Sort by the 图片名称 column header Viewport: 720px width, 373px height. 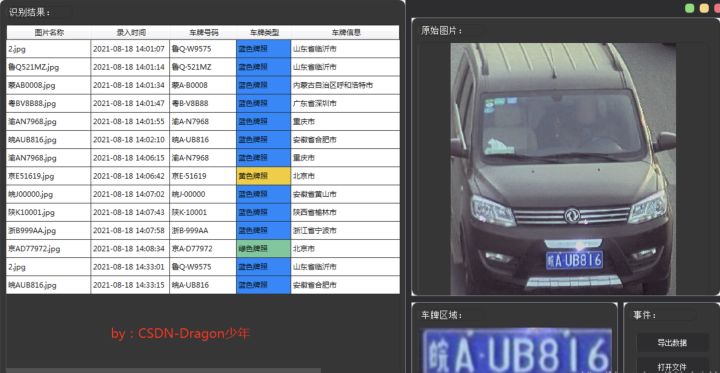(49, 33)
